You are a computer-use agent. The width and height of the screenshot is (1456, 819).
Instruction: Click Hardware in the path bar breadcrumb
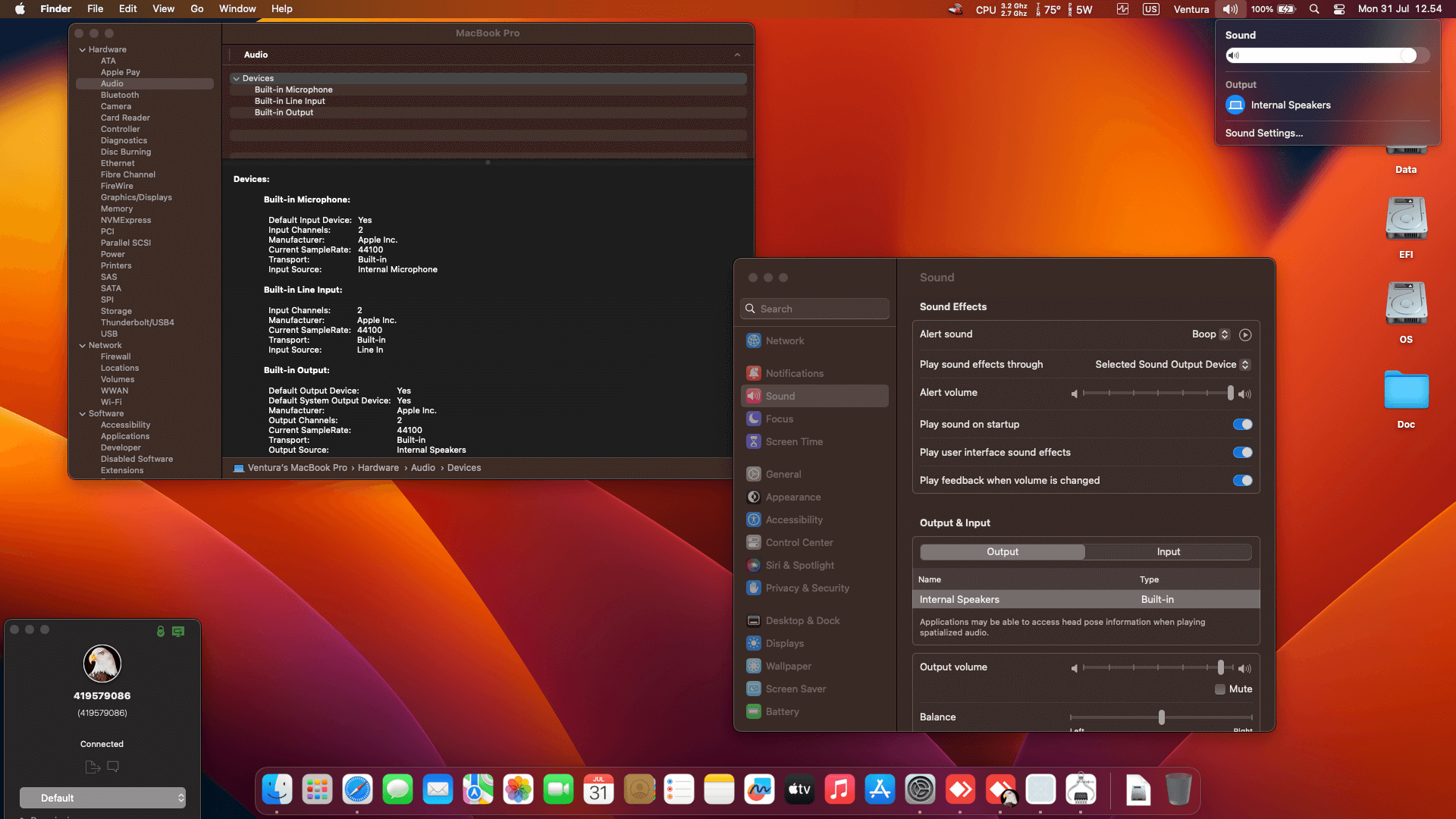point(378,468)
